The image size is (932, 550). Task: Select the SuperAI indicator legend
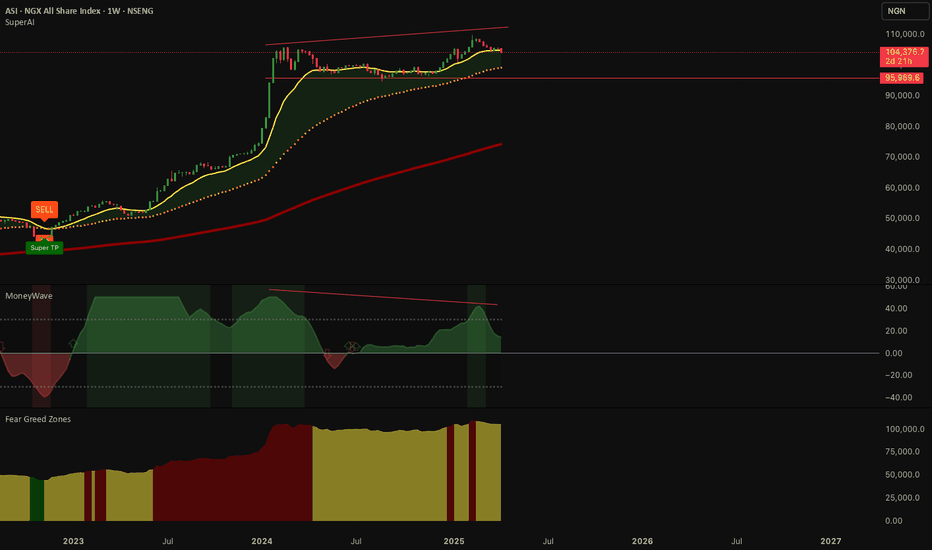[x=20, y=22]
